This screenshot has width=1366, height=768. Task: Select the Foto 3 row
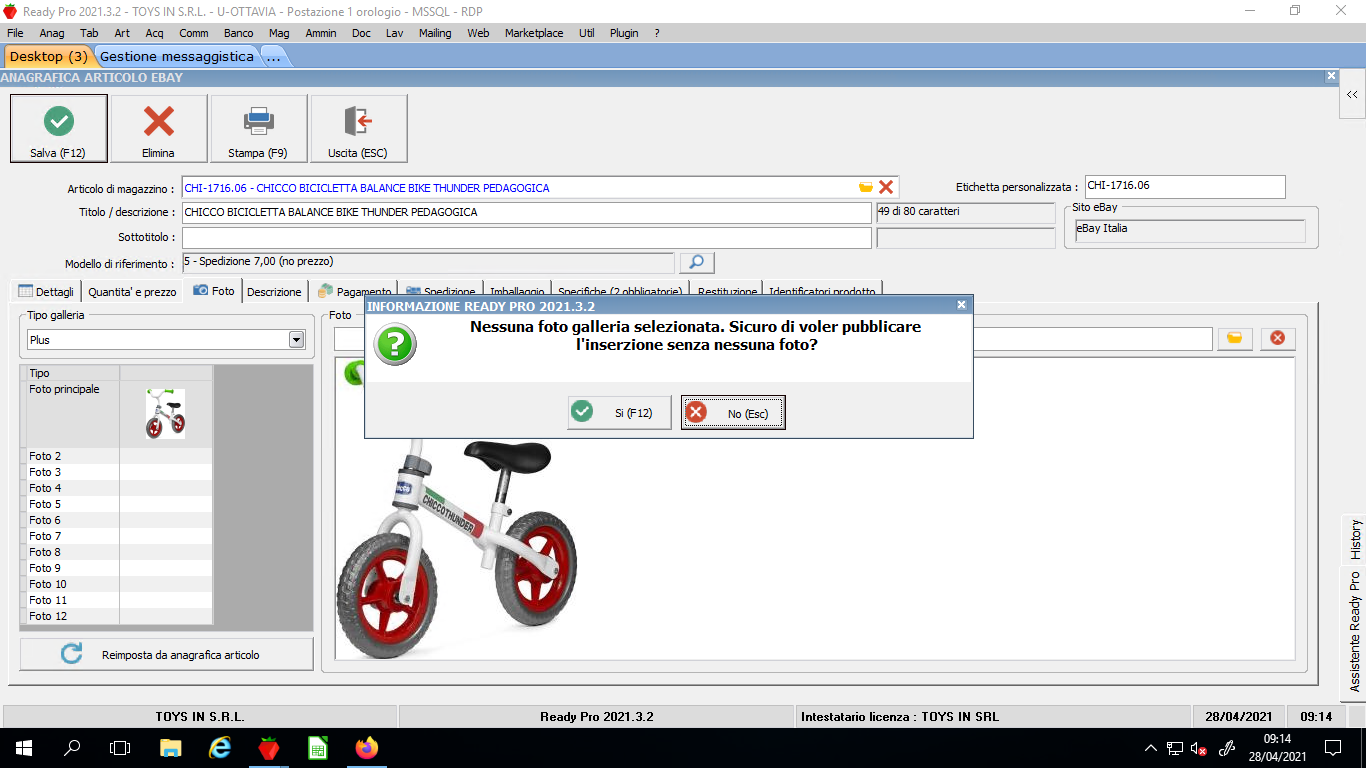coord(116,472)
